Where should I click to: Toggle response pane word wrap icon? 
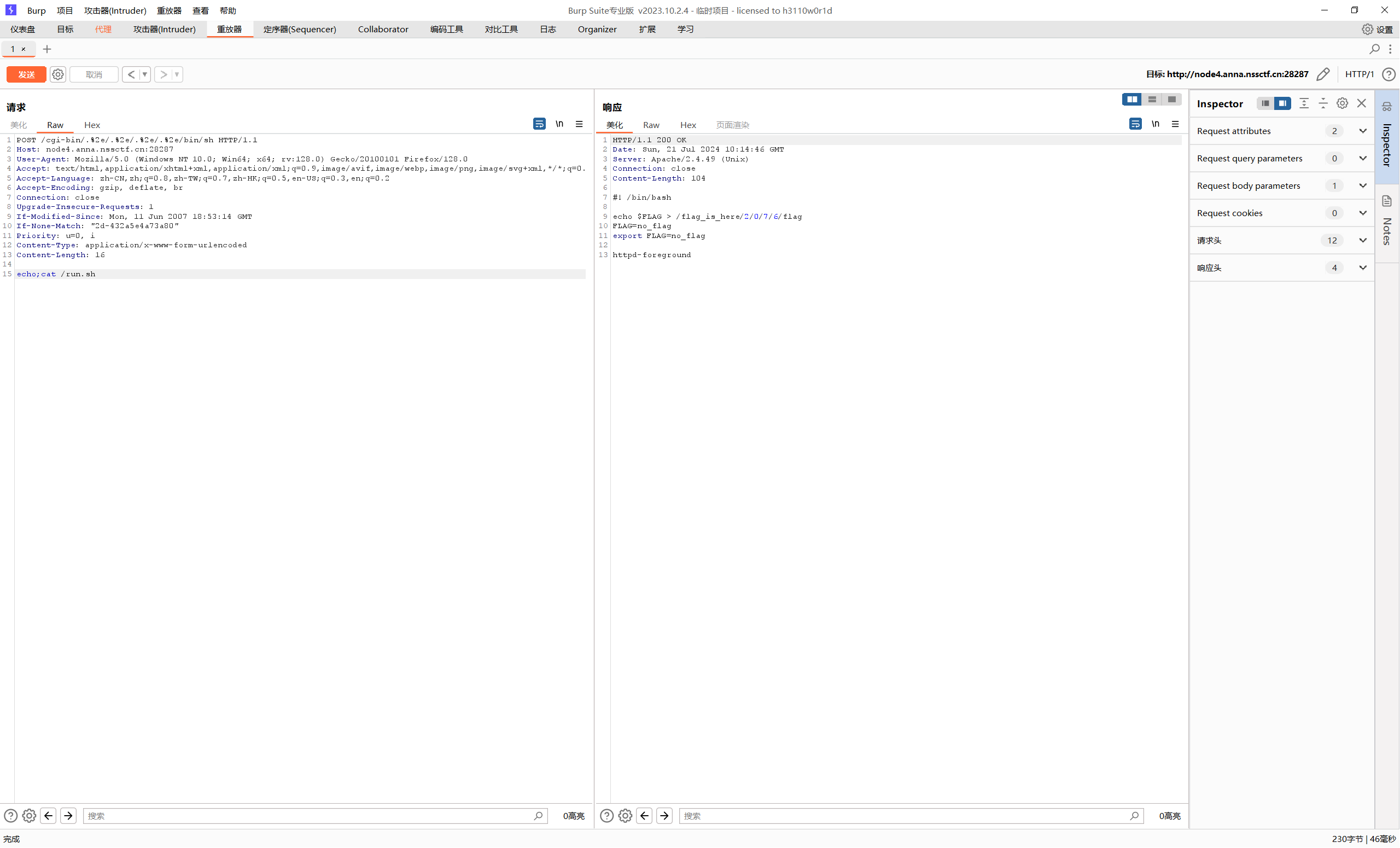[1135, 124]
